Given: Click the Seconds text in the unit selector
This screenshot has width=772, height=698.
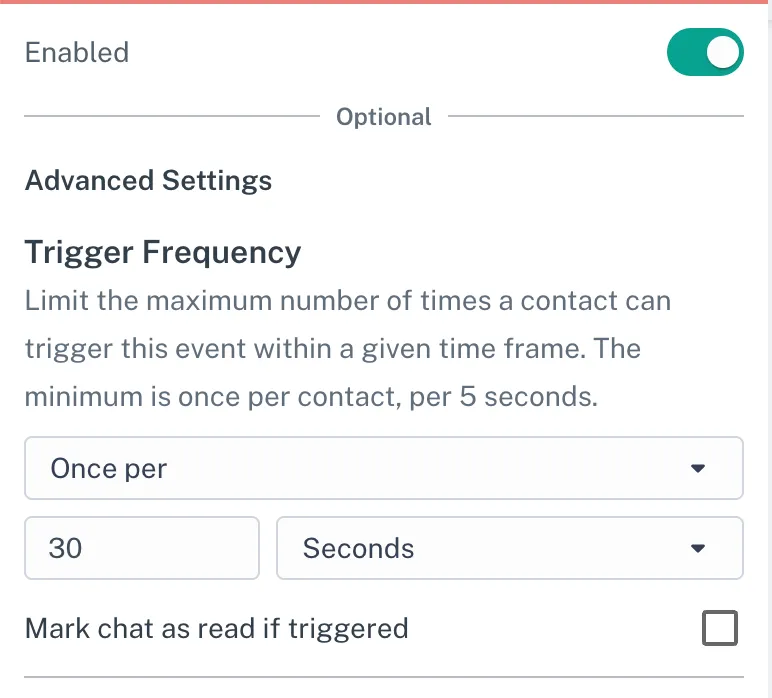Looking at the screenshot, I should click(x=358, y=548).
